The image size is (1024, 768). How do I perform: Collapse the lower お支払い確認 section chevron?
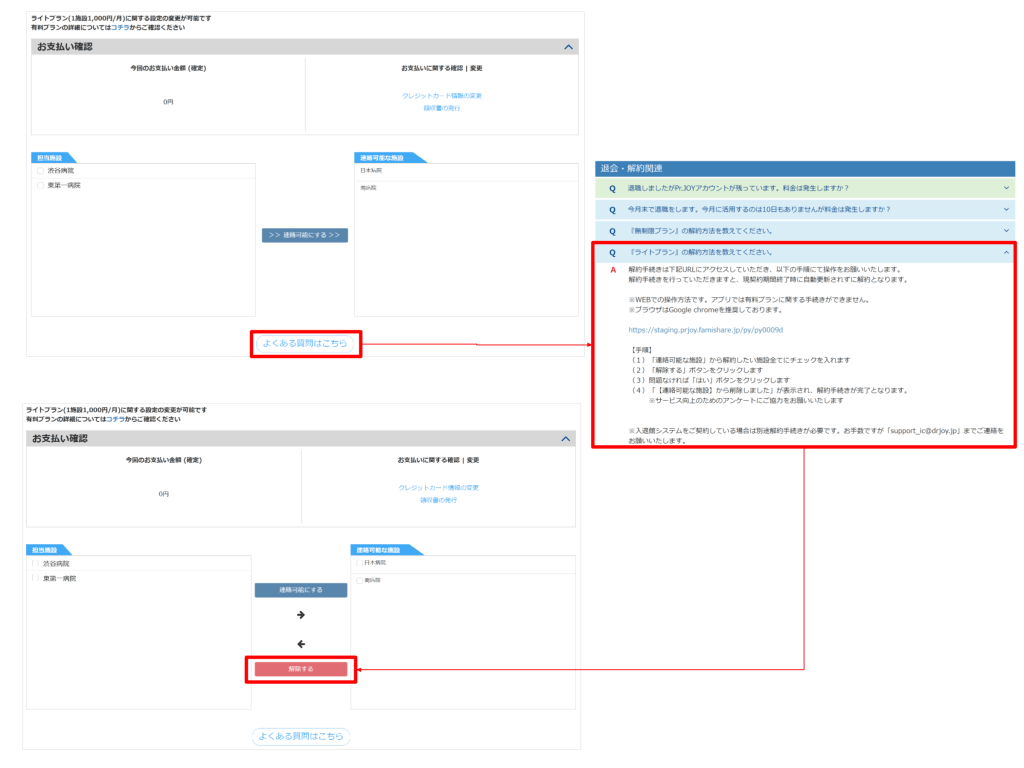tap(565, 439)
